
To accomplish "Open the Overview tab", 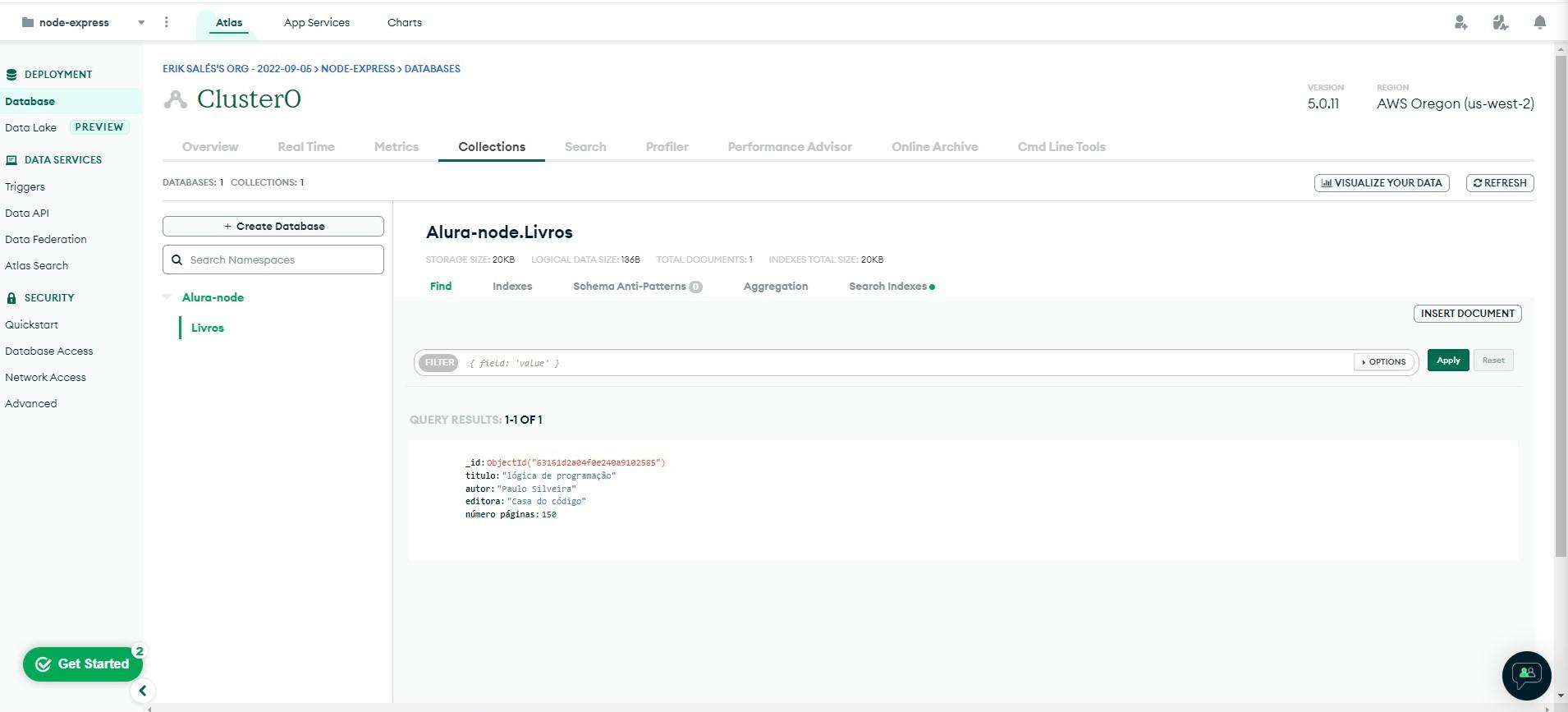I will [x=210, y=147].
